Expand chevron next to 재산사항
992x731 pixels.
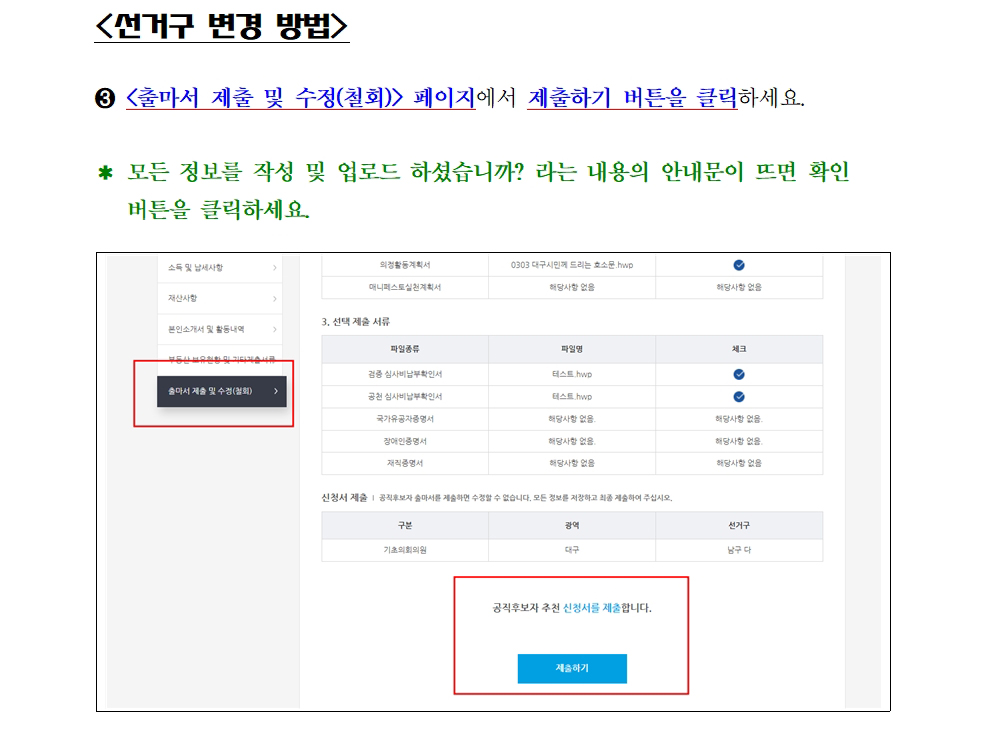[x=275, y=299]
